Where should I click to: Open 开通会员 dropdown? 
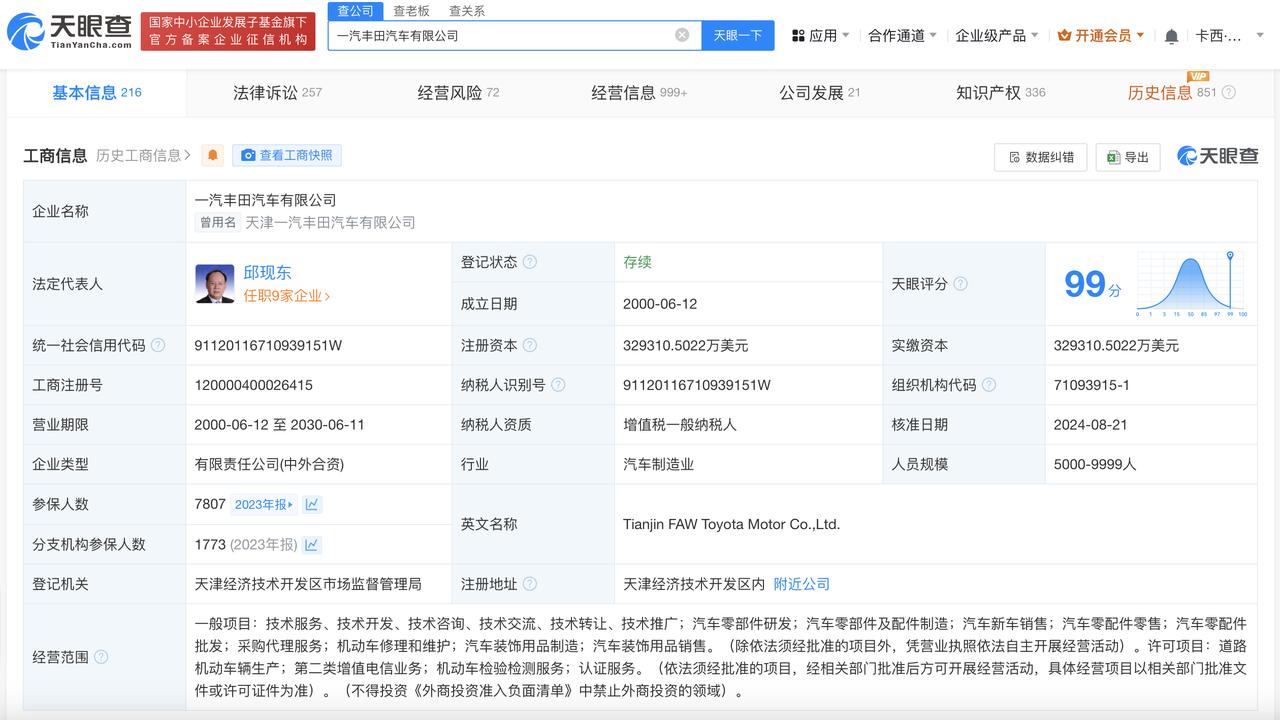click(x=1101, y=35)
